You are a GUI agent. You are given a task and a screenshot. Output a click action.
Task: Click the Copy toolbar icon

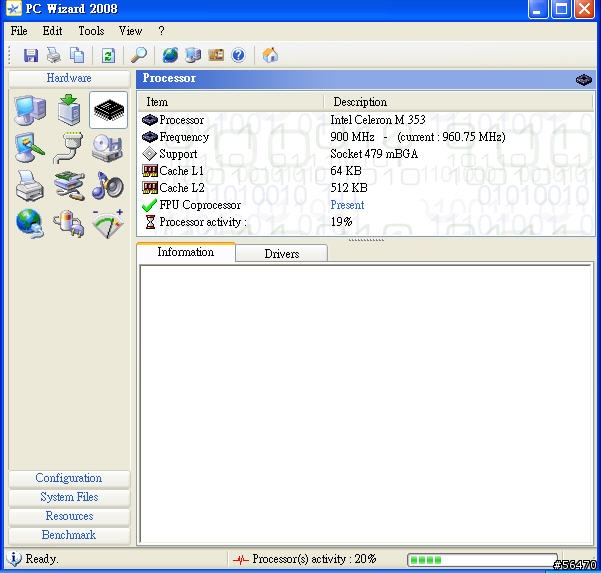[x=77, y=55]
